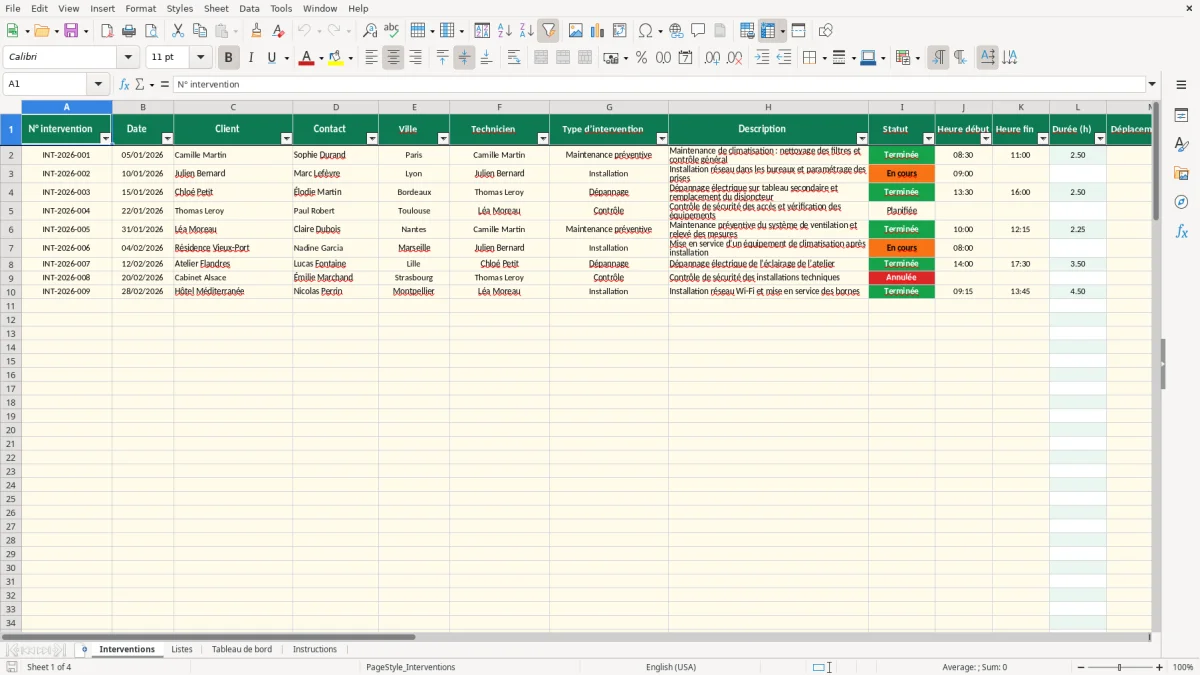Viewport: 1200px width, 675px height.
Task: Toggle Italic formatting
Action: coord(250,58)
